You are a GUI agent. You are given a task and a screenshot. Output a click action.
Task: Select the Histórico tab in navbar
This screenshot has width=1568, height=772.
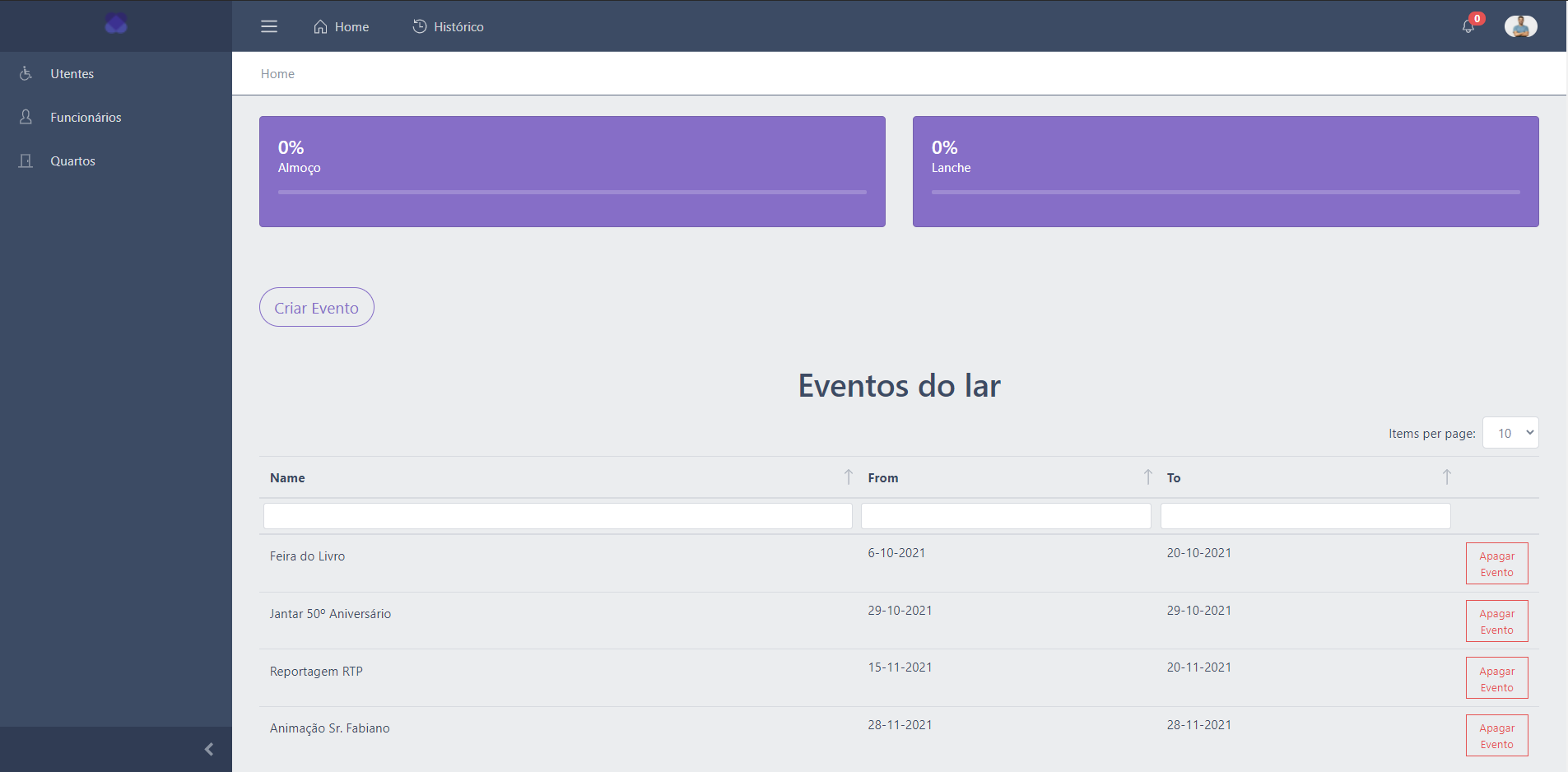tap(449, 27)
